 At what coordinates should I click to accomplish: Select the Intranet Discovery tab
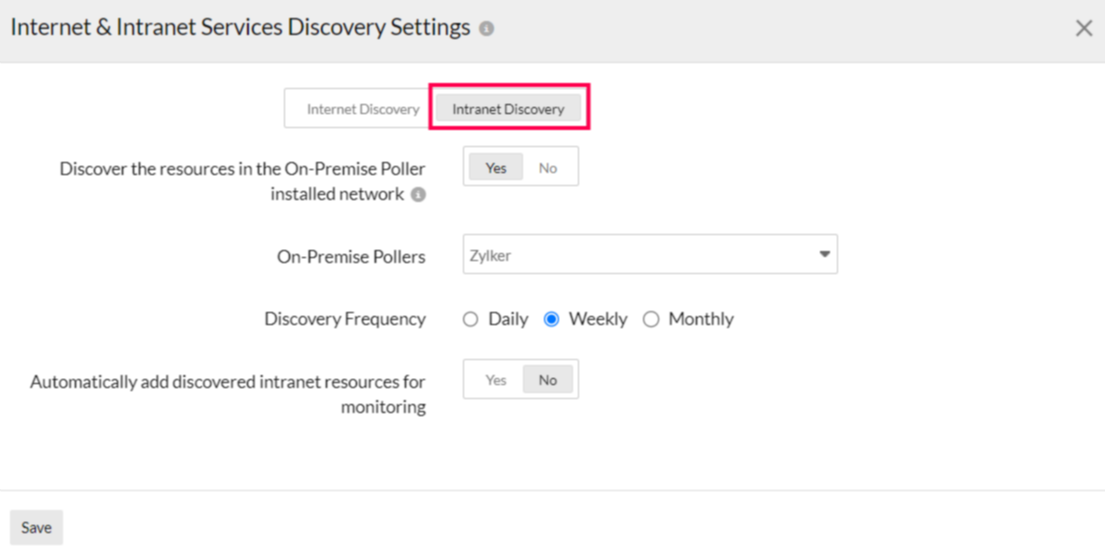point(508,109)
